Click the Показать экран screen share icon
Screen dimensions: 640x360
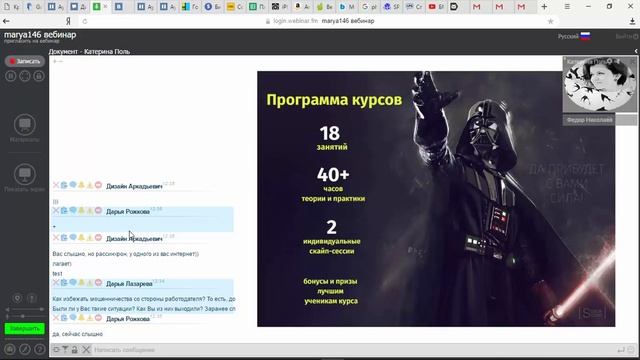pos(24,174)
